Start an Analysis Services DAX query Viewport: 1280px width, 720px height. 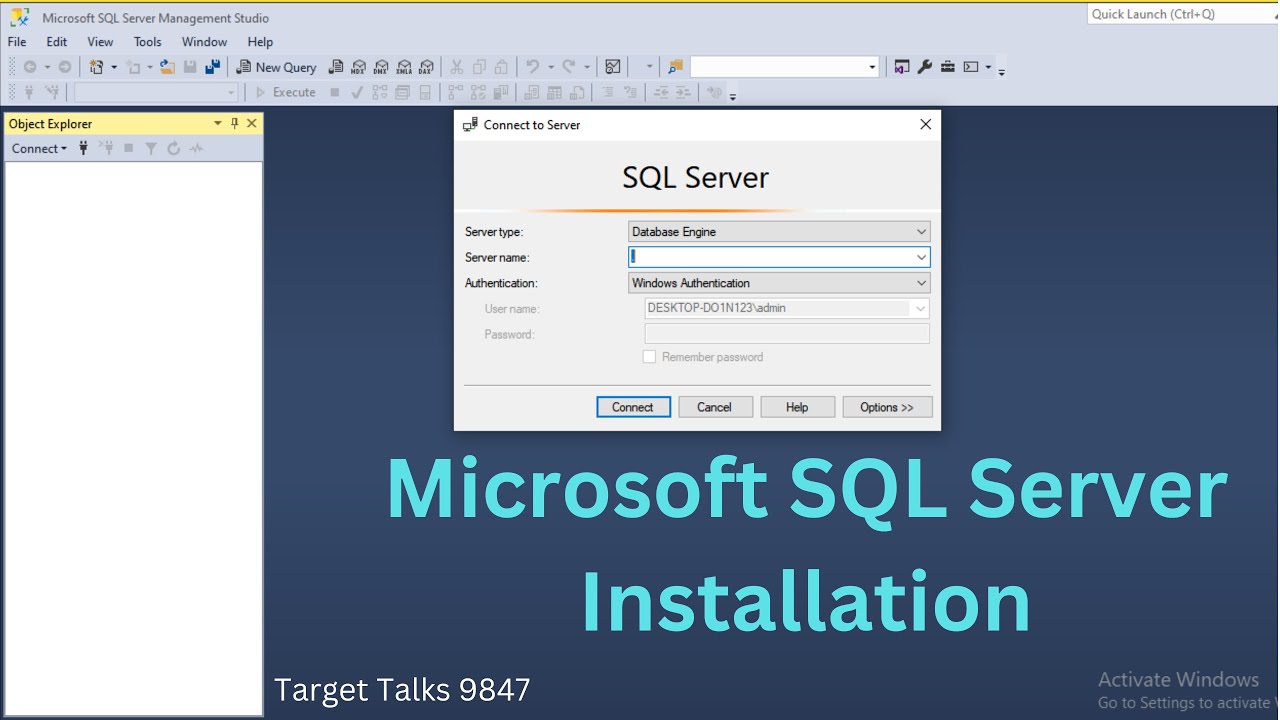[x=427, y=67]
